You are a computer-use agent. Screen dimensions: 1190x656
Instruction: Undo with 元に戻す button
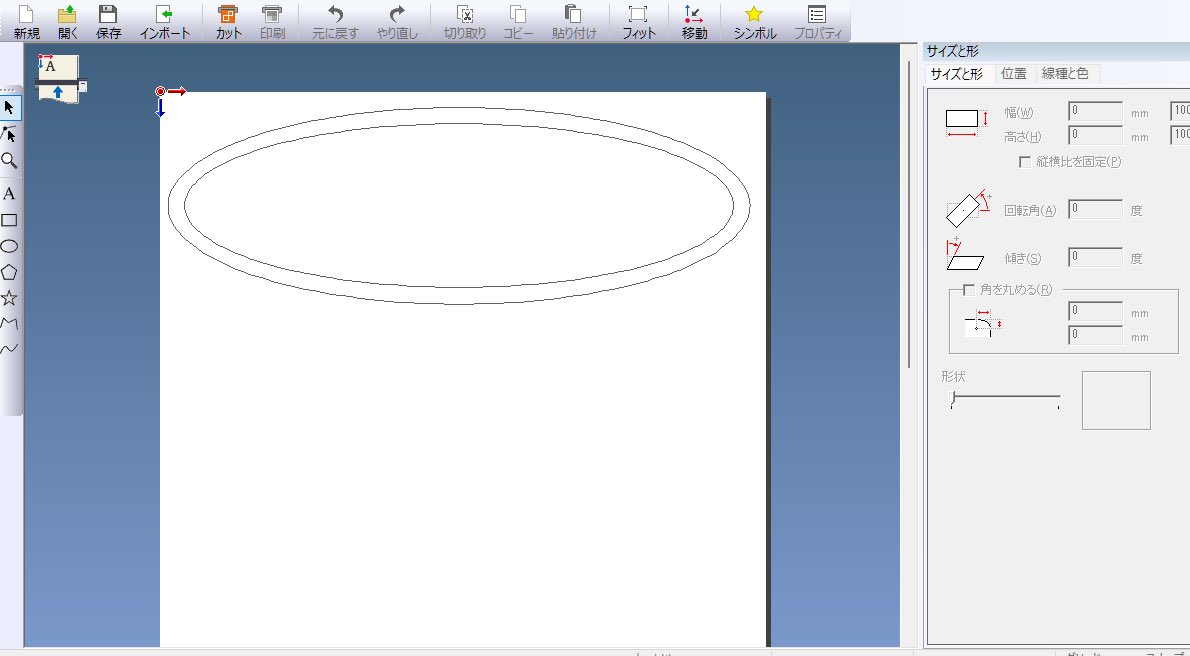coord(335,21)
